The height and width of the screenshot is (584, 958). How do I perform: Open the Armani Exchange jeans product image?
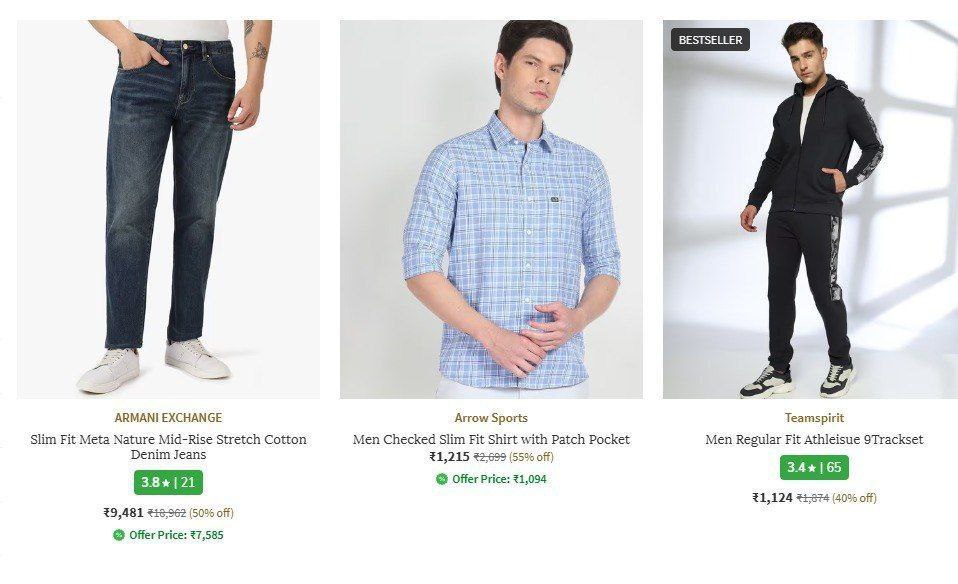(x=168, y=210)
